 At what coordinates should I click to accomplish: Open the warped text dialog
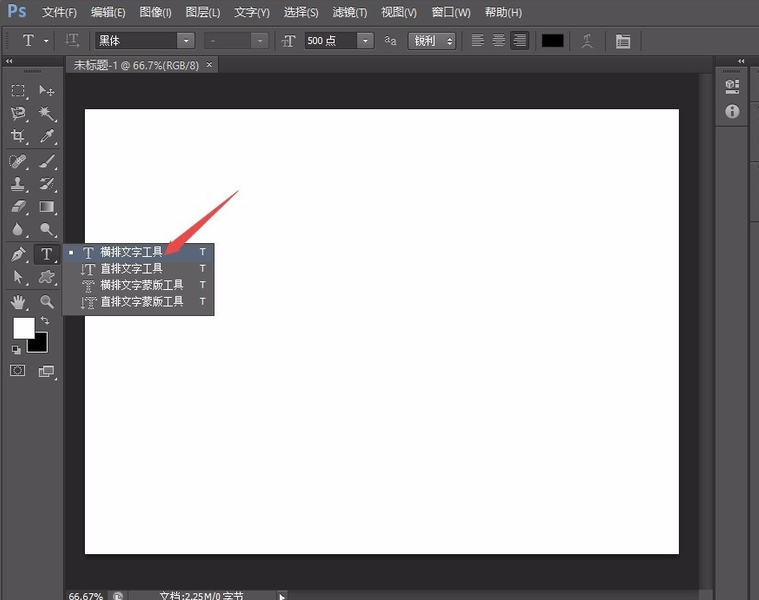coord(587,41)
